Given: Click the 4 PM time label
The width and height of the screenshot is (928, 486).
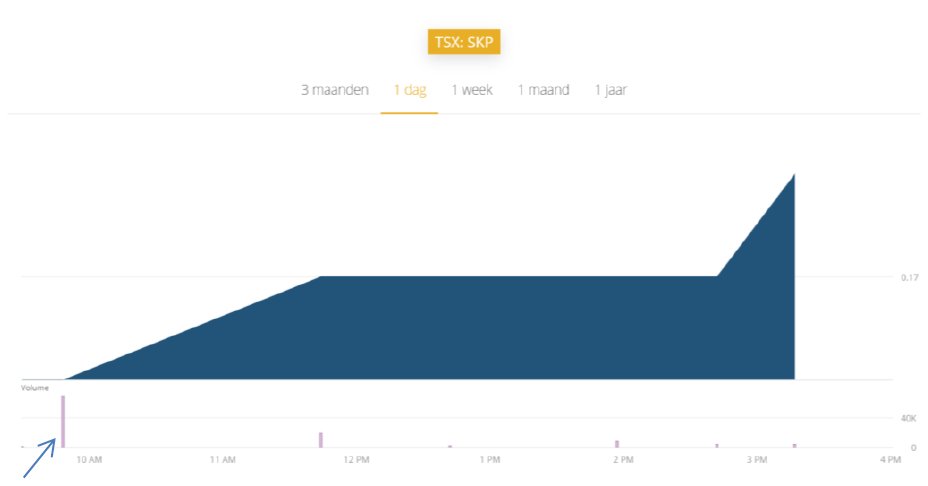Looking at the screenshot, I should click(890, 459).
